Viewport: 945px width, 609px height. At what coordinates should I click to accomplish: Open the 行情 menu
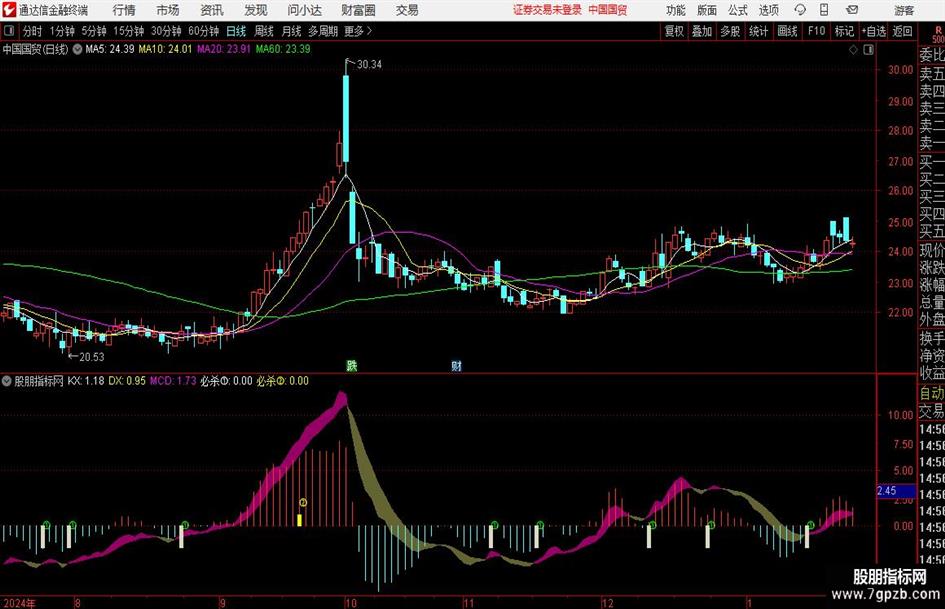coord(124,10)
